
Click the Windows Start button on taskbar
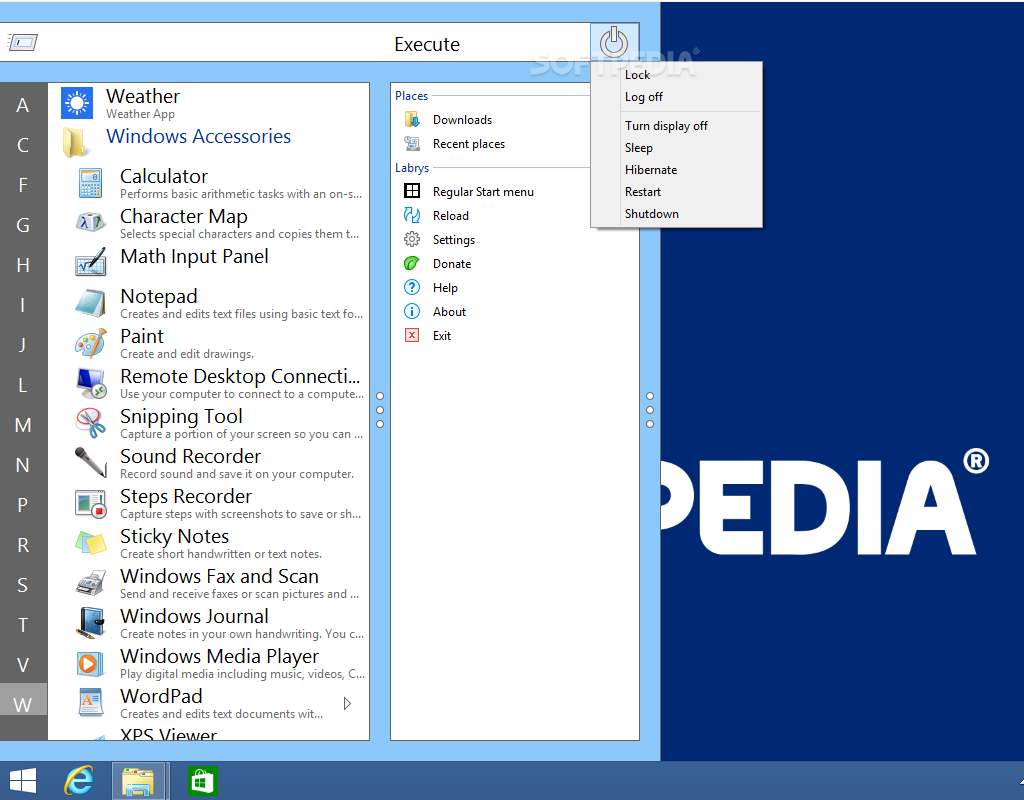coord(23,780)
